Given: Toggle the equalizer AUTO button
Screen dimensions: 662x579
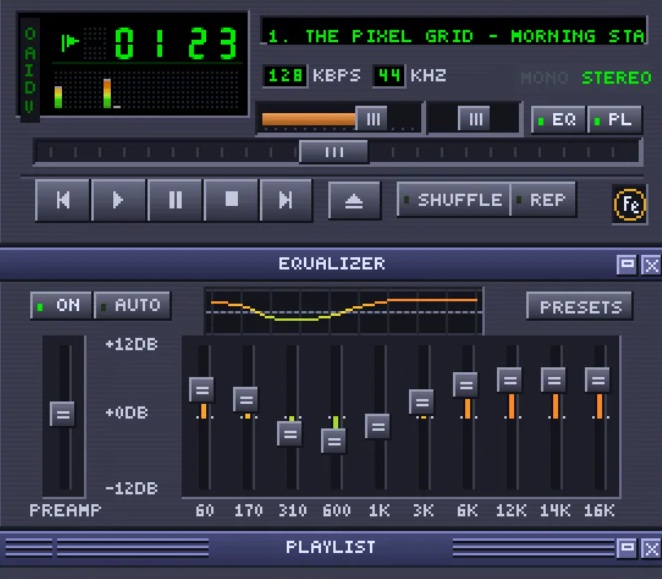Looking at the screenshot, I should pos(132,305).
